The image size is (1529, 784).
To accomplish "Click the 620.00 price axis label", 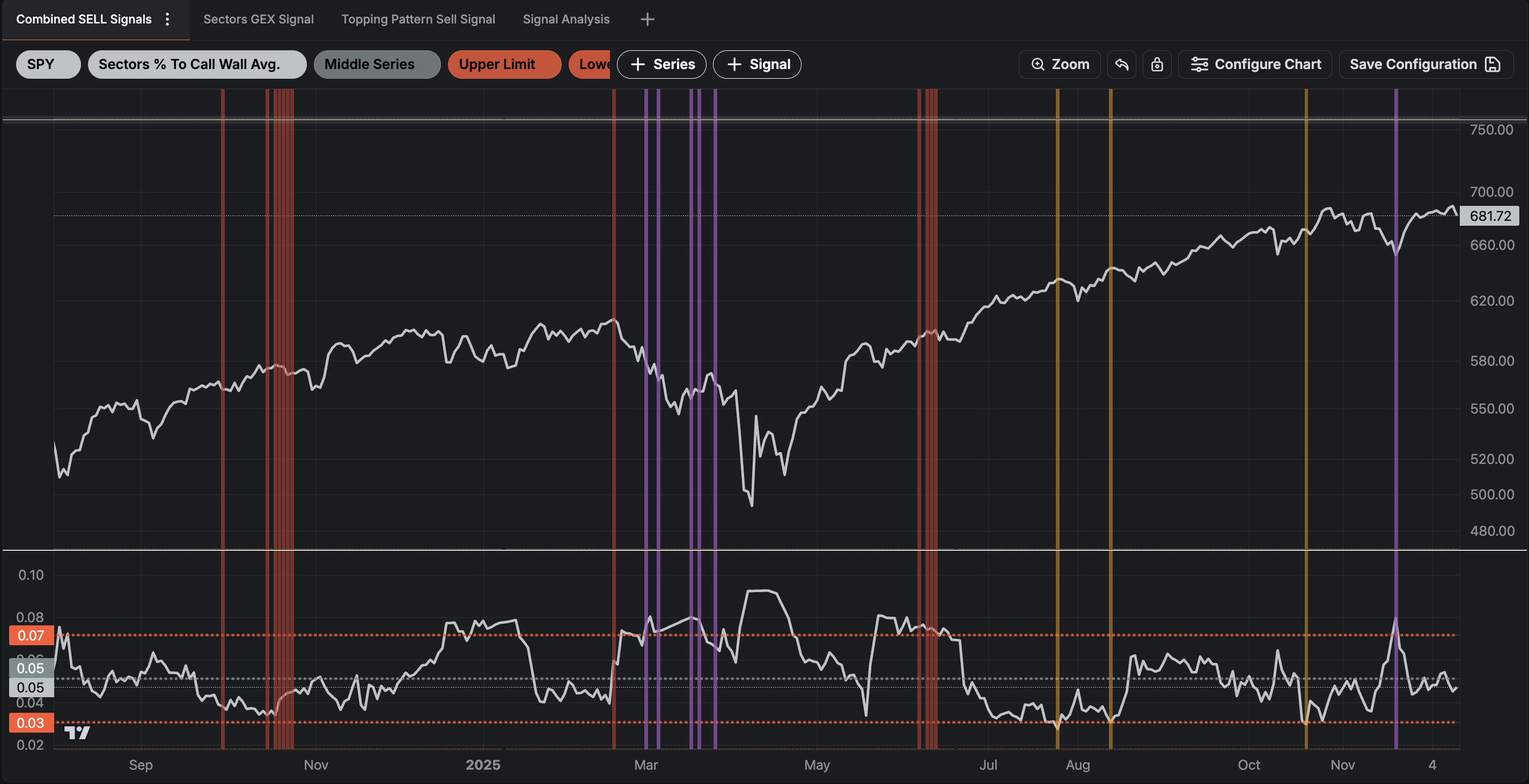I will tap(1492, 301).
